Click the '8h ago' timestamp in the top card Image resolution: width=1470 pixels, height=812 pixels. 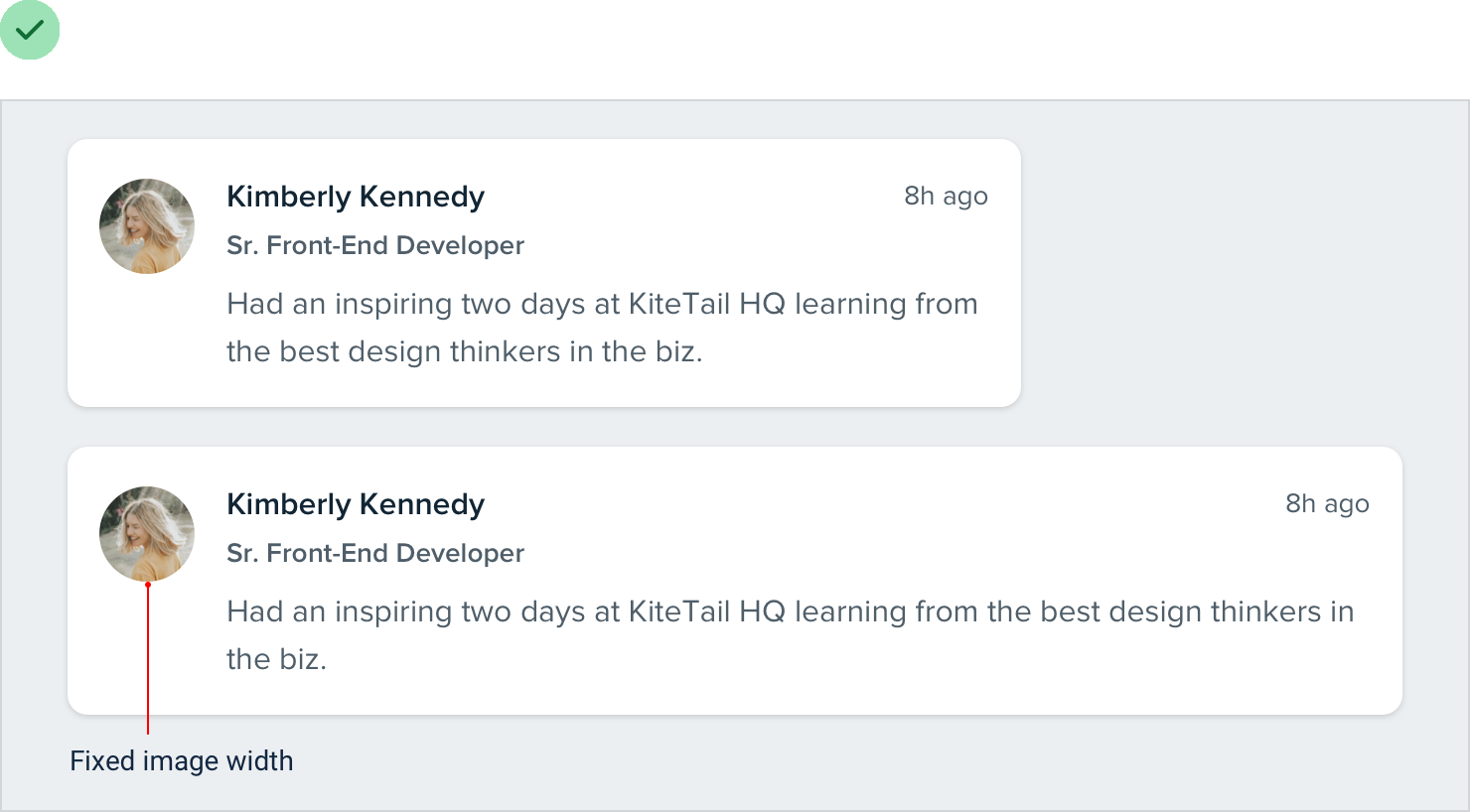[946, 197]
